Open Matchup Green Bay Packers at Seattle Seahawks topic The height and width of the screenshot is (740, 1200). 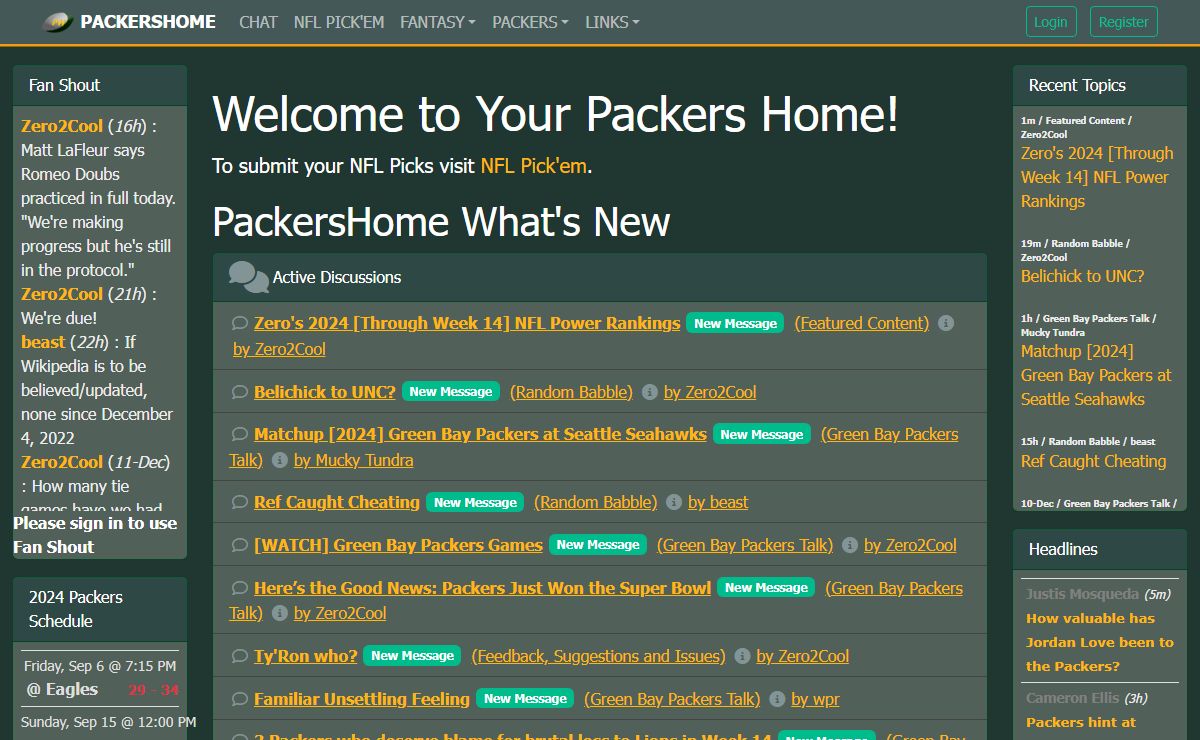coord(480,434)
